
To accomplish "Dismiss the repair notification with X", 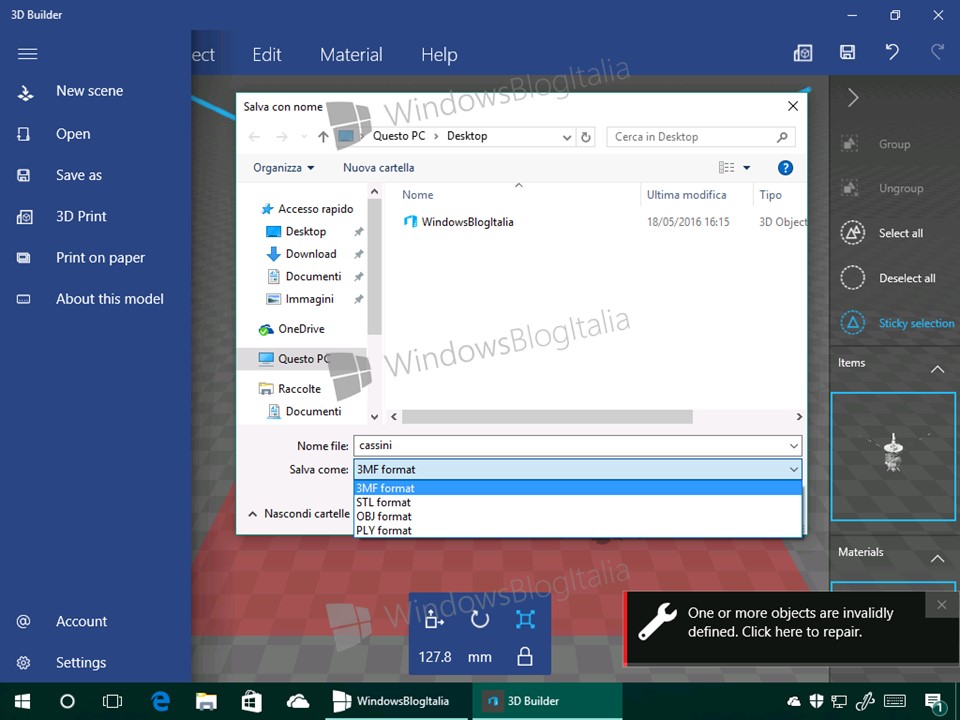I will coord(942,605).
